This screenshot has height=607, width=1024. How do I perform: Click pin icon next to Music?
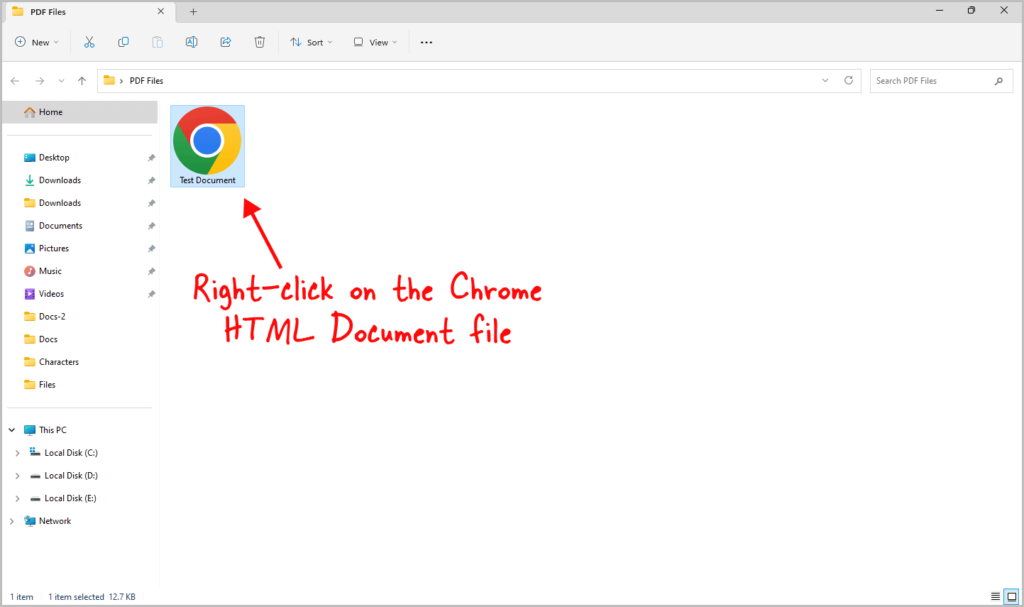(x=152, y=271)
